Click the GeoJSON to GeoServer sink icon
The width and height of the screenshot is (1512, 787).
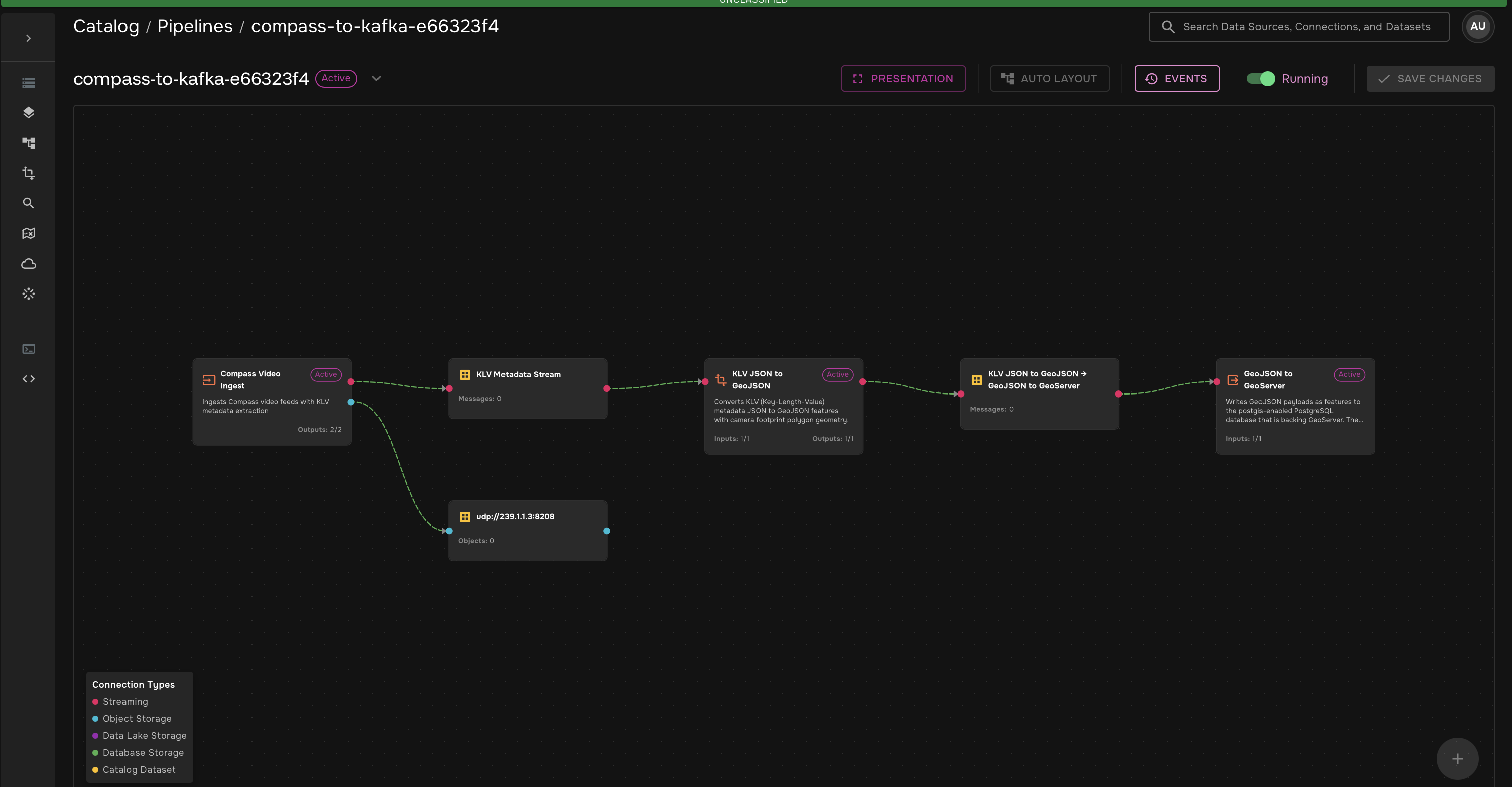(x=1232, y=380)
